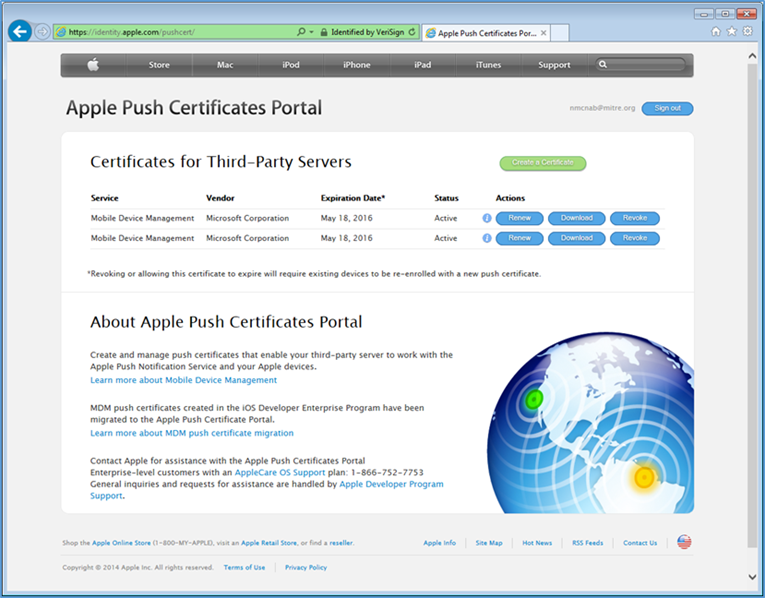The width and height of the screenshot is (765, 598).
Task: Open the browser Home icon
Action: (x=716, y=32)
